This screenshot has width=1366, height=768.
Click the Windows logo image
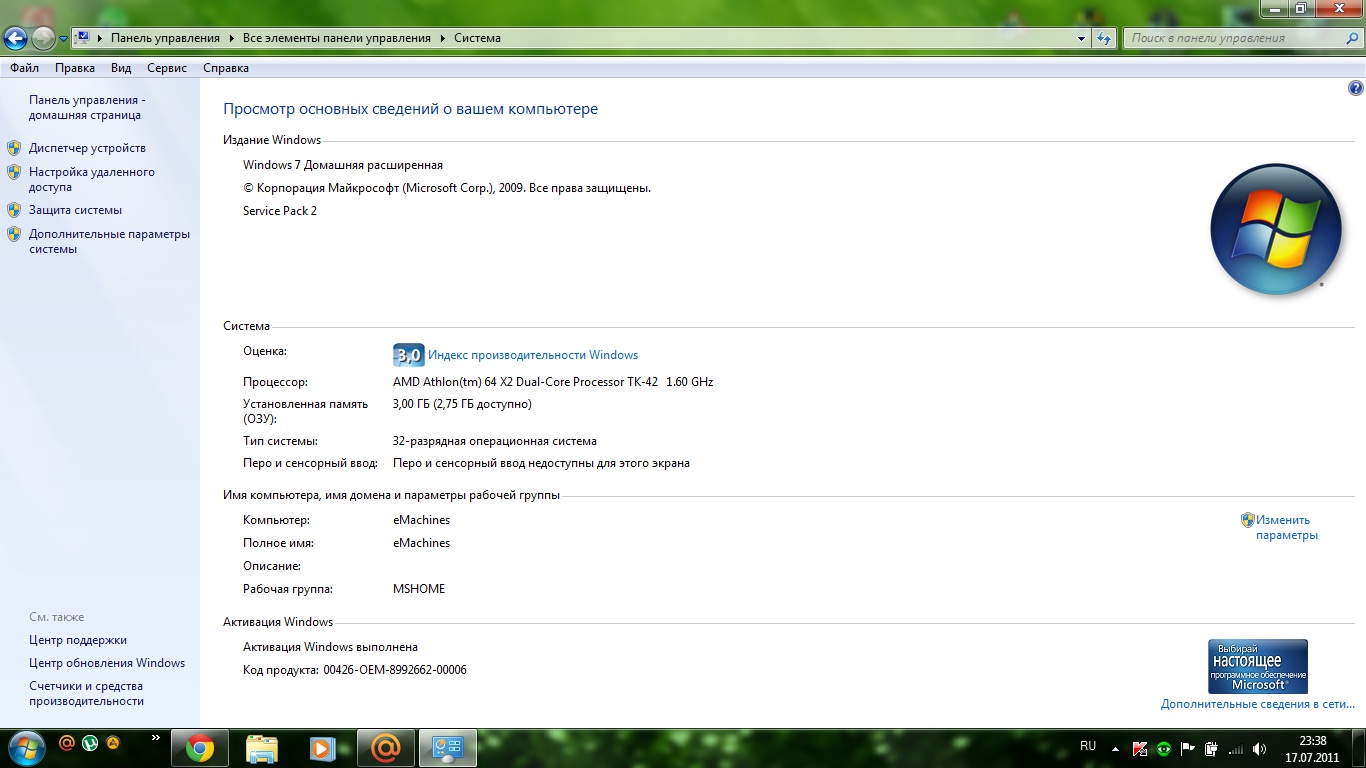[x=1276, y=229]
